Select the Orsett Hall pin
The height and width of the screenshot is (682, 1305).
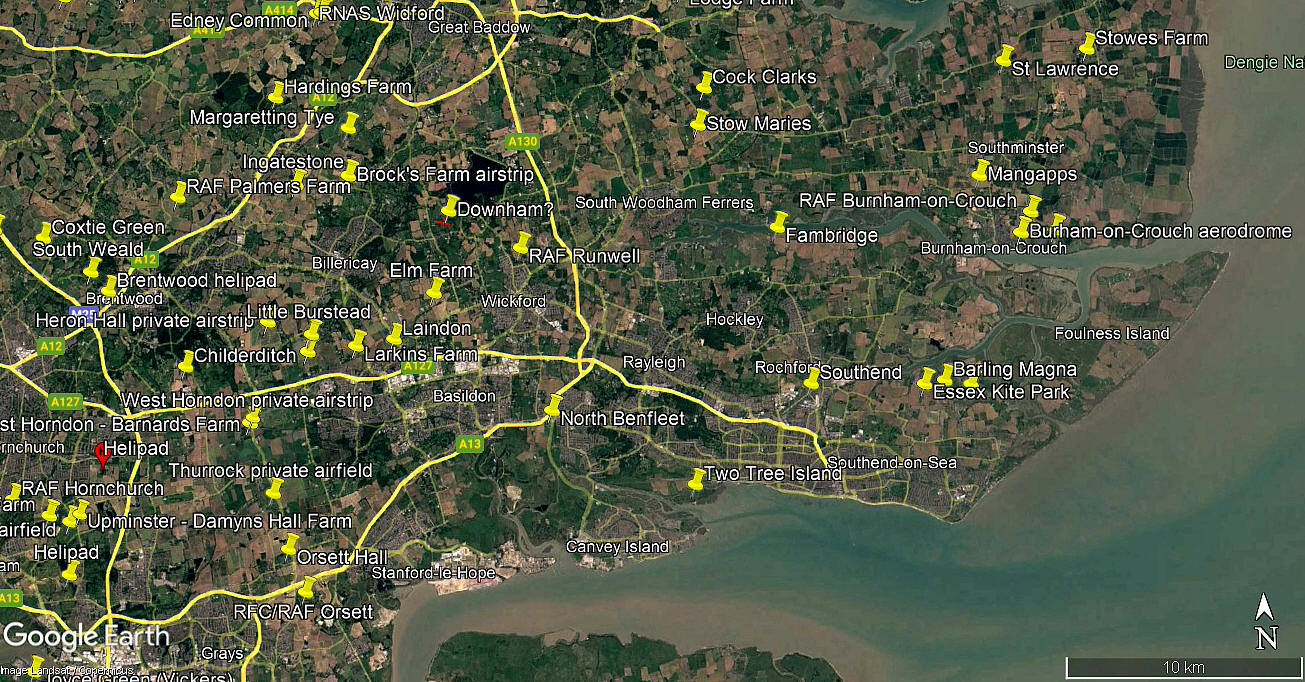point(290,544)
